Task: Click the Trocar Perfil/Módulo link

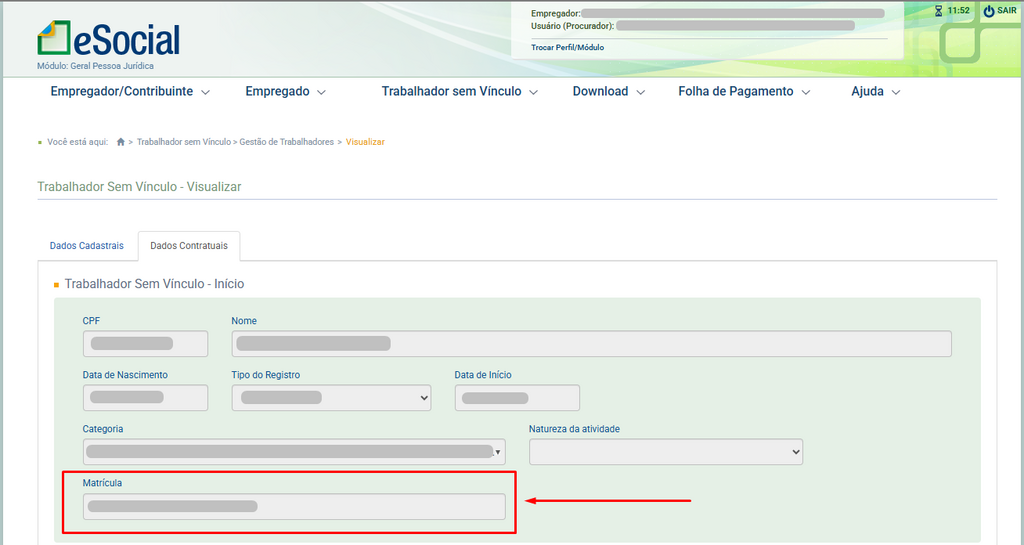Action: coord(567,47)
